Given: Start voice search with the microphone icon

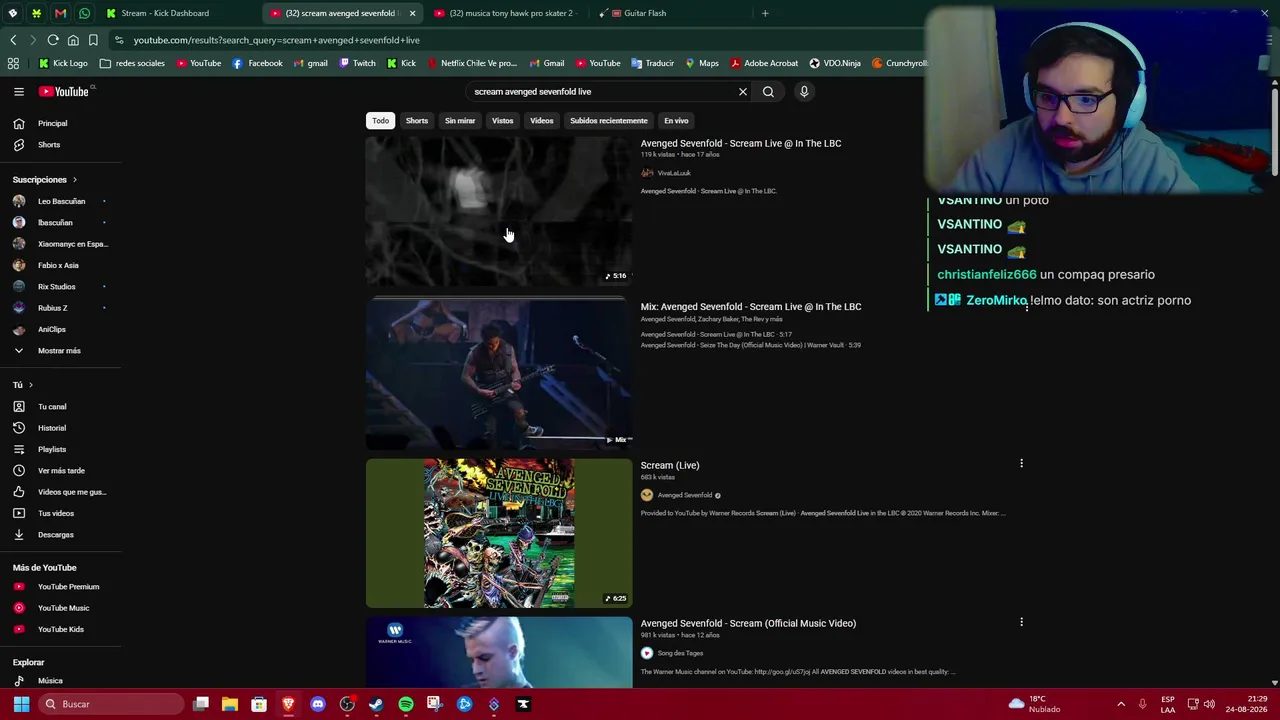Looking at the screenshot, I should (x=804, y=92).
